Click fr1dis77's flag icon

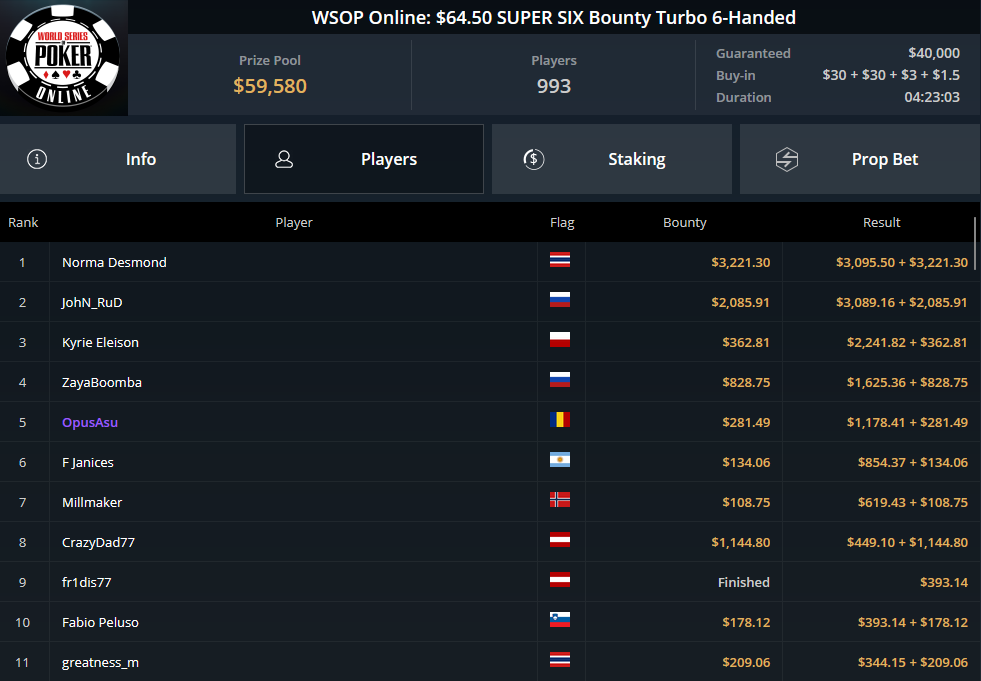pos(560,580)
